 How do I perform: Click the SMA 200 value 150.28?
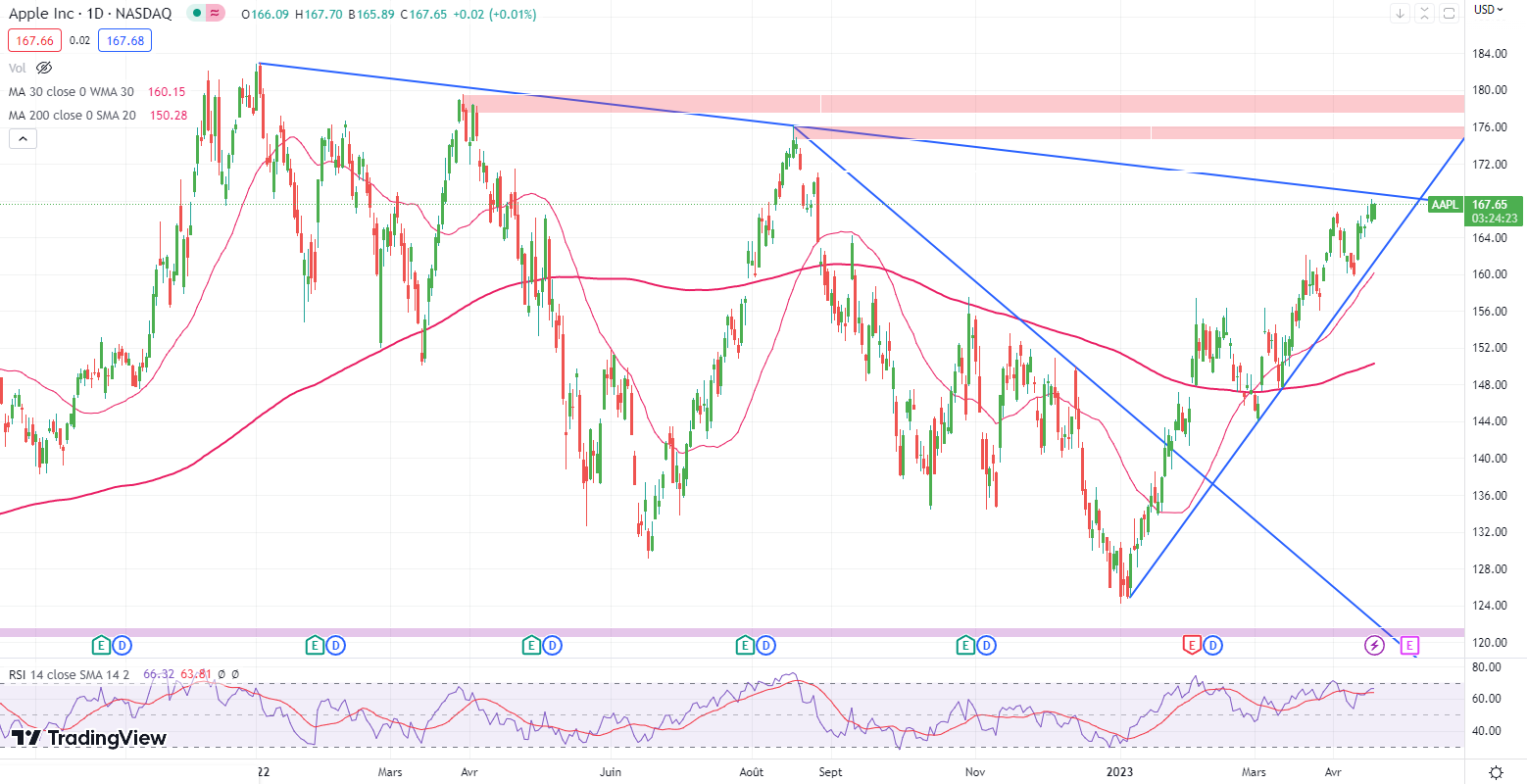[169, 116]
